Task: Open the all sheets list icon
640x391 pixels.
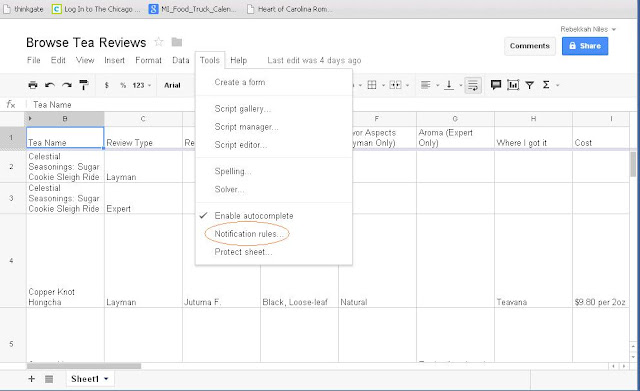Action: click(49, 379)
